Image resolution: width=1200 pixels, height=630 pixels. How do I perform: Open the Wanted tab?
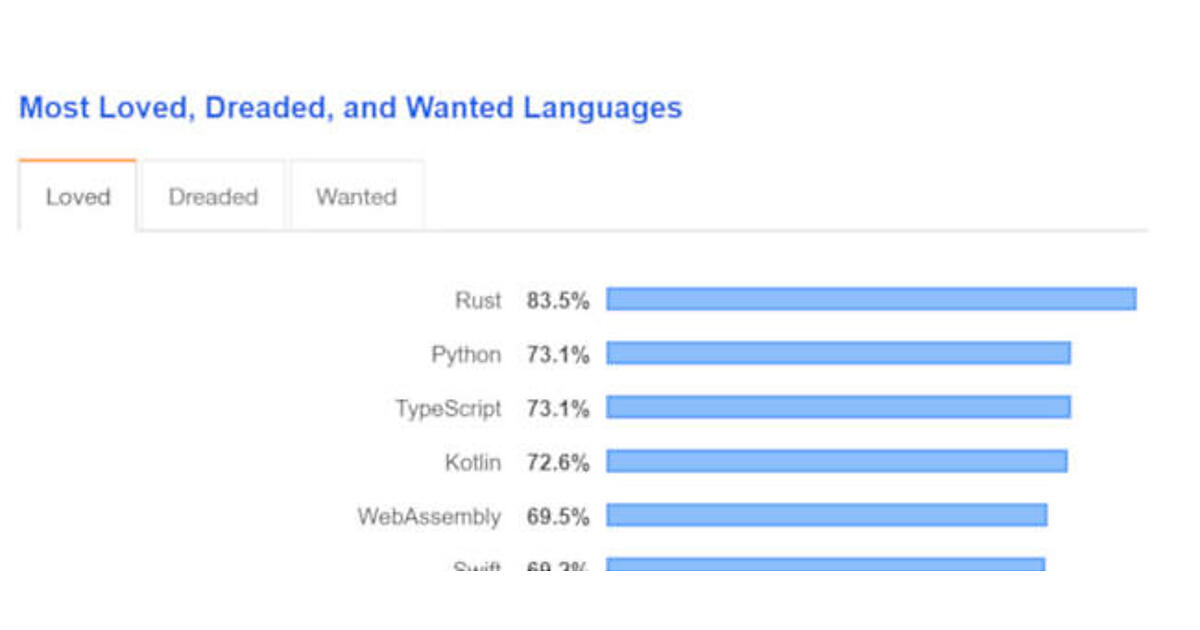[356, 197]
